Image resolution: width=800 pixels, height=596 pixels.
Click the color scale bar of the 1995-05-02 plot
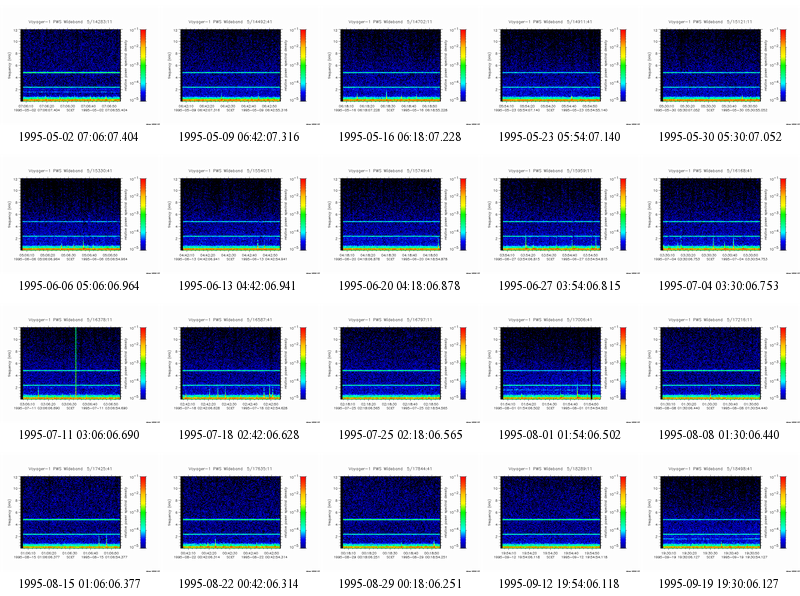click(143, 65)
